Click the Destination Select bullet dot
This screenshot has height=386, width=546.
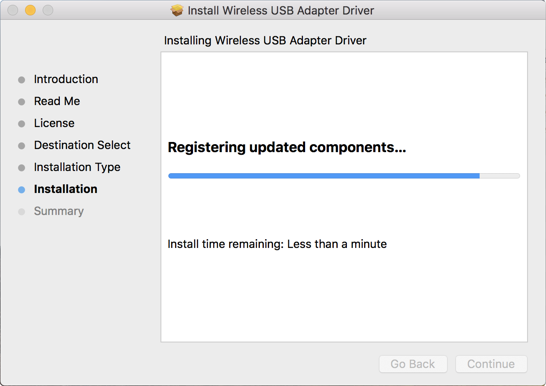pos(22,145)
